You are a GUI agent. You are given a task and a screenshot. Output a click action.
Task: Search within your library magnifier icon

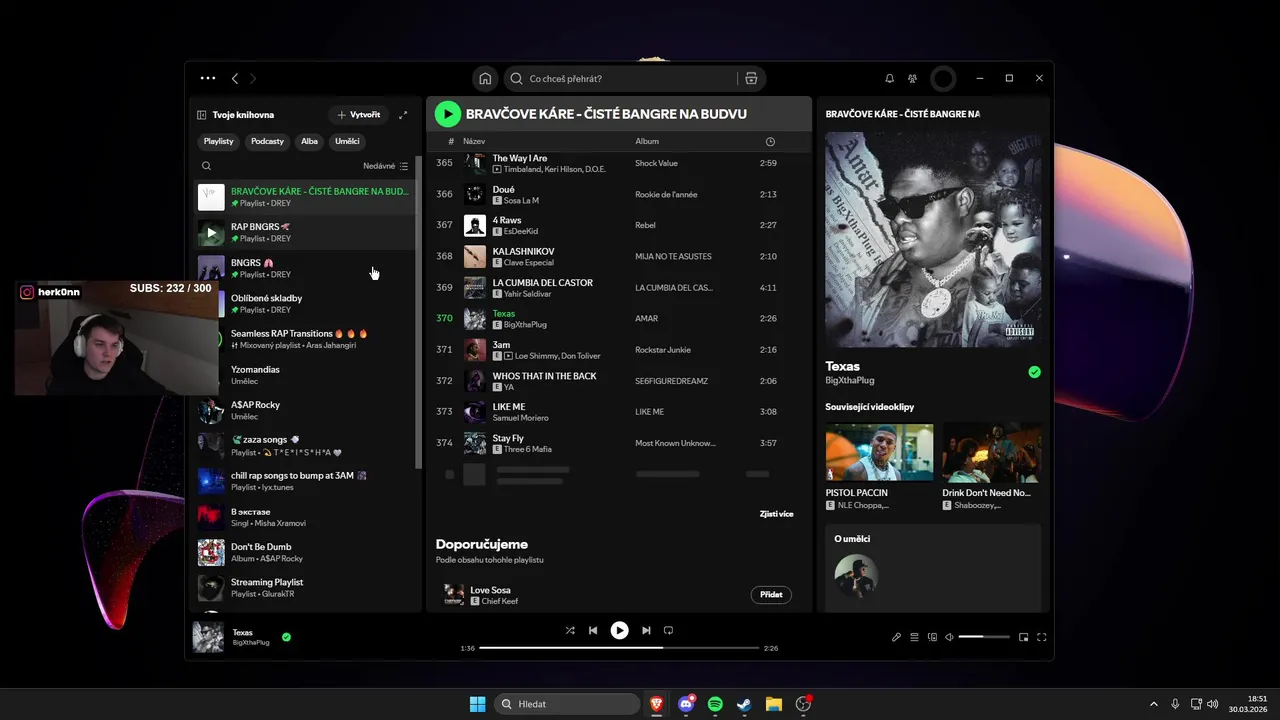click(x=206, y=166)
